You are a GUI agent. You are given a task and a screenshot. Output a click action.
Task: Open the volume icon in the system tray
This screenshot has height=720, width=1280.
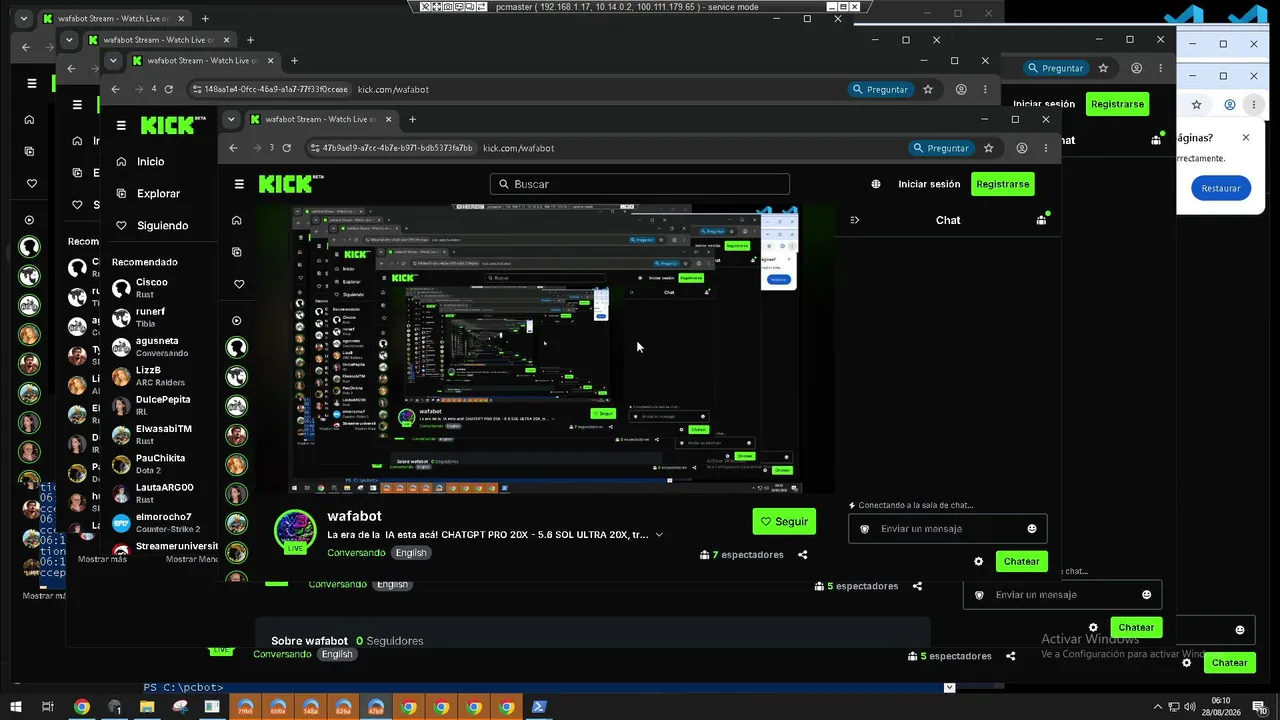(x=1190, y=707)
